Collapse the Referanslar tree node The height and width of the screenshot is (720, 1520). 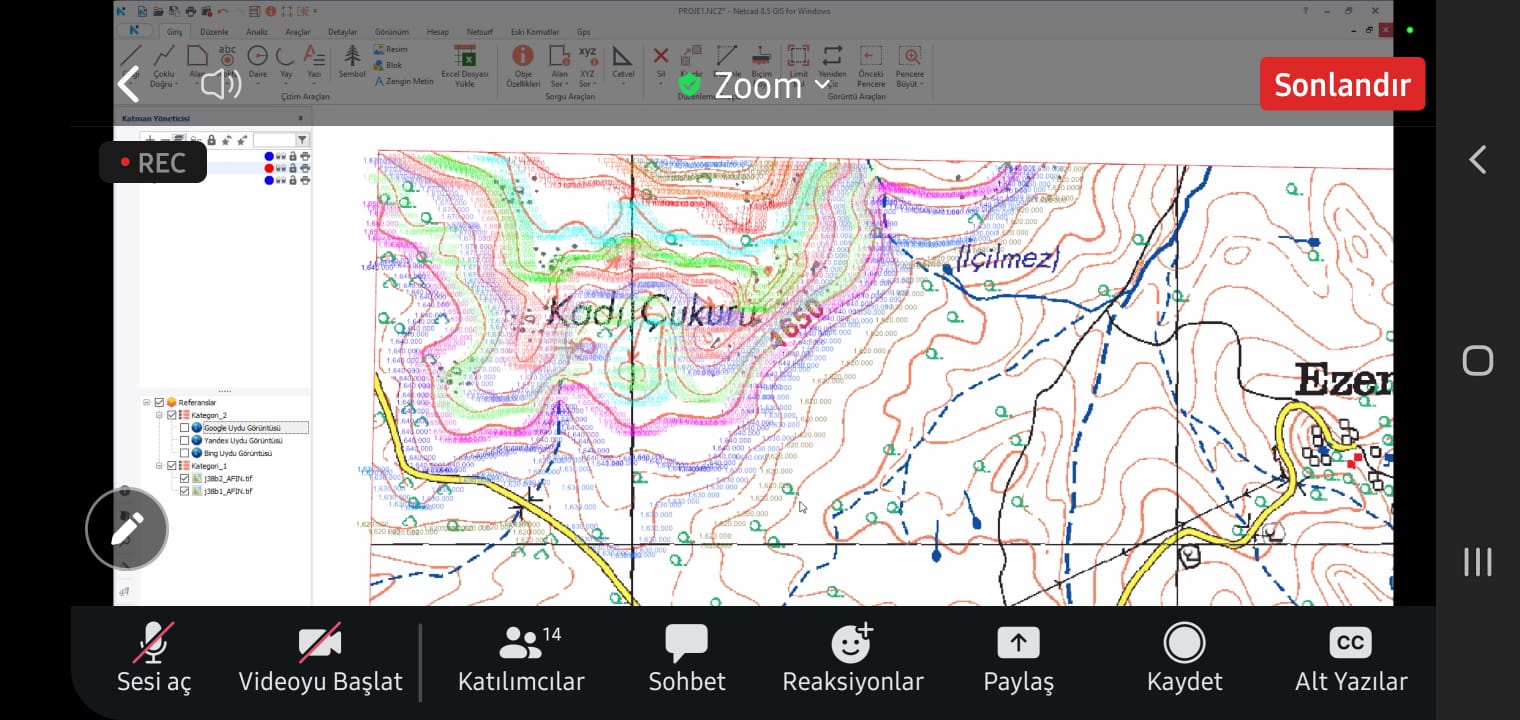click(x=147, y=403)
